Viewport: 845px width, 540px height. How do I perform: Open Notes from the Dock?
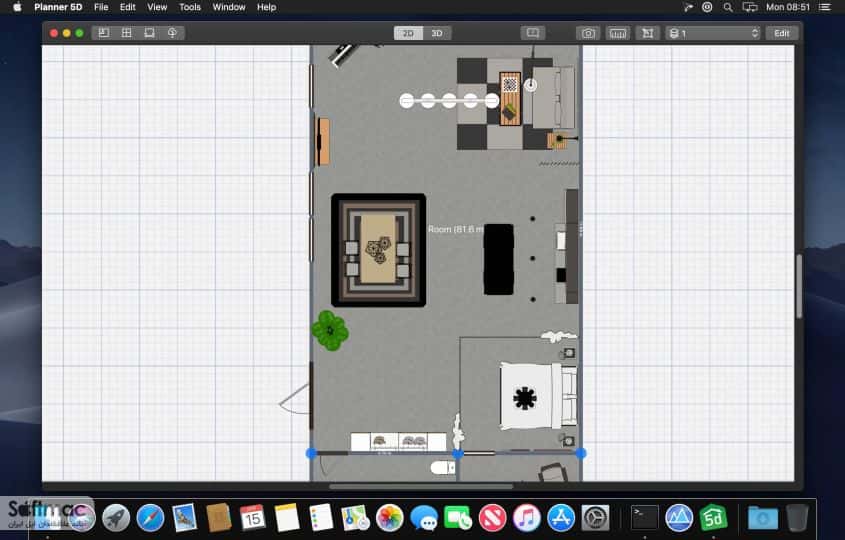pos(287,517)
